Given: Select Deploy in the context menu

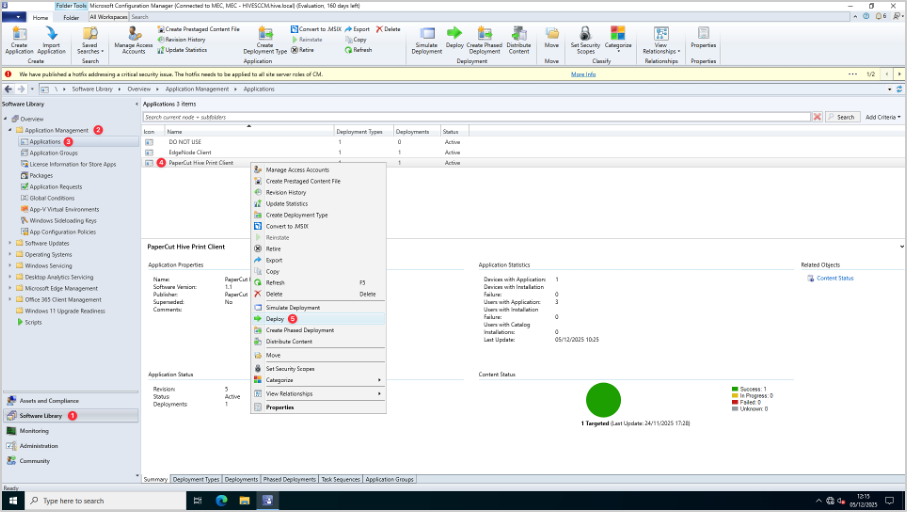Looking at the screenshot, I should coord(275,319).
